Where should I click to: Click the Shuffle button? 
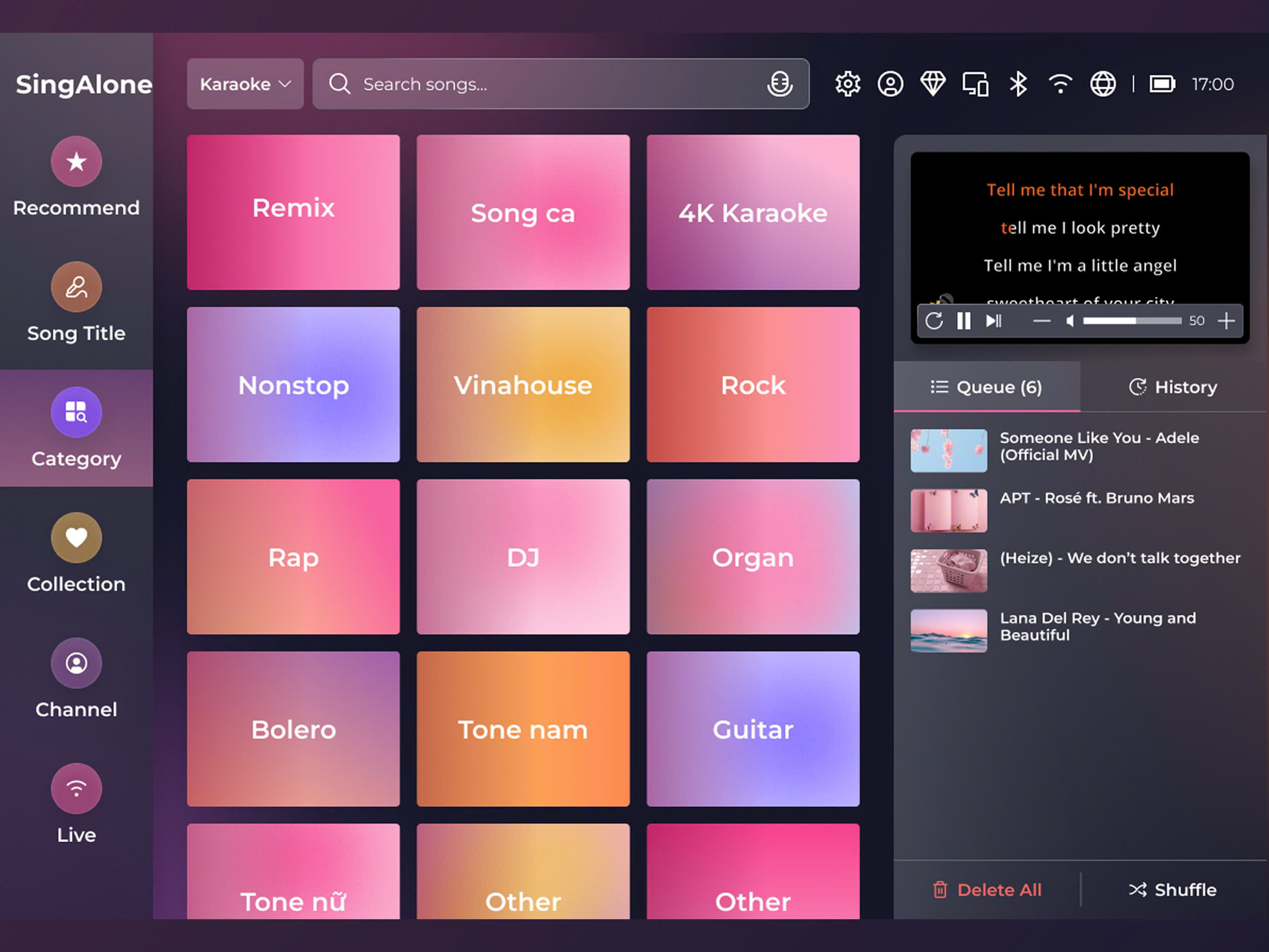point(1172,890)
